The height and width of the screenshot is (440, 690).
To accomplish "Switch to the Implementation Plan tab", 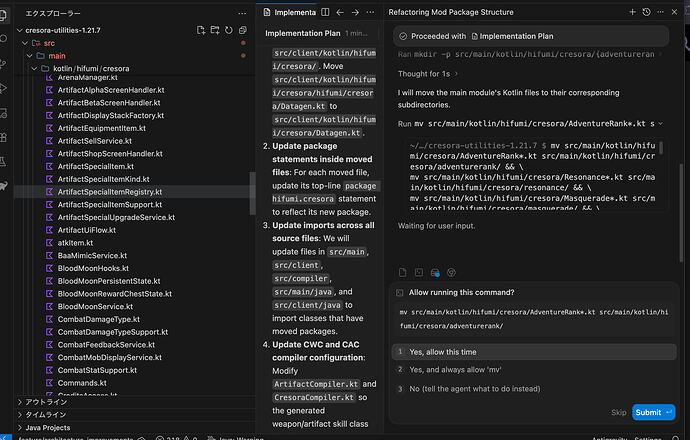I will point(290,12).
